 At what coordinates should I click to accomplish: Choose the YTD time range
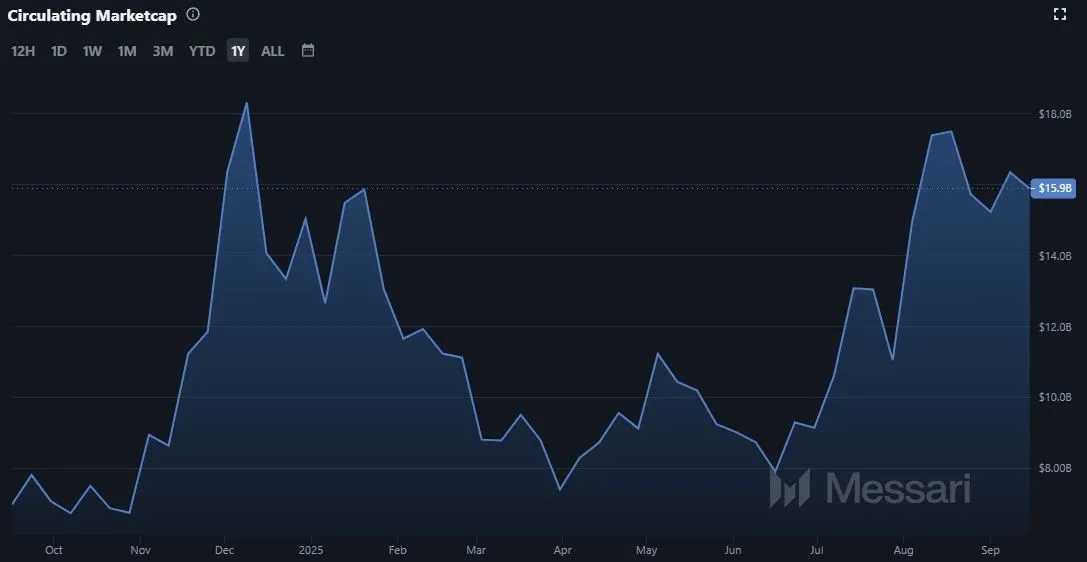point(202,51)
